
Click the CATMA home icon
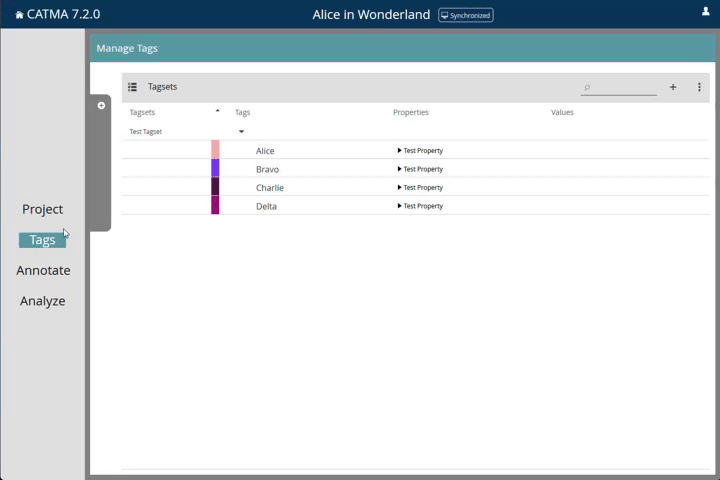point(19,15)
